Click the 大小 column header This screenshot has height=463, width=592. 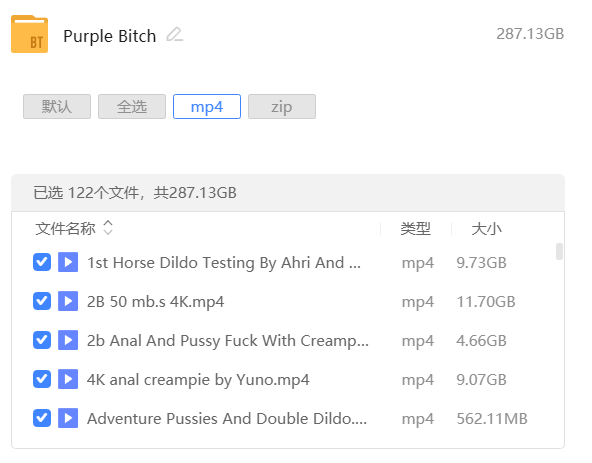click(486, 228)
